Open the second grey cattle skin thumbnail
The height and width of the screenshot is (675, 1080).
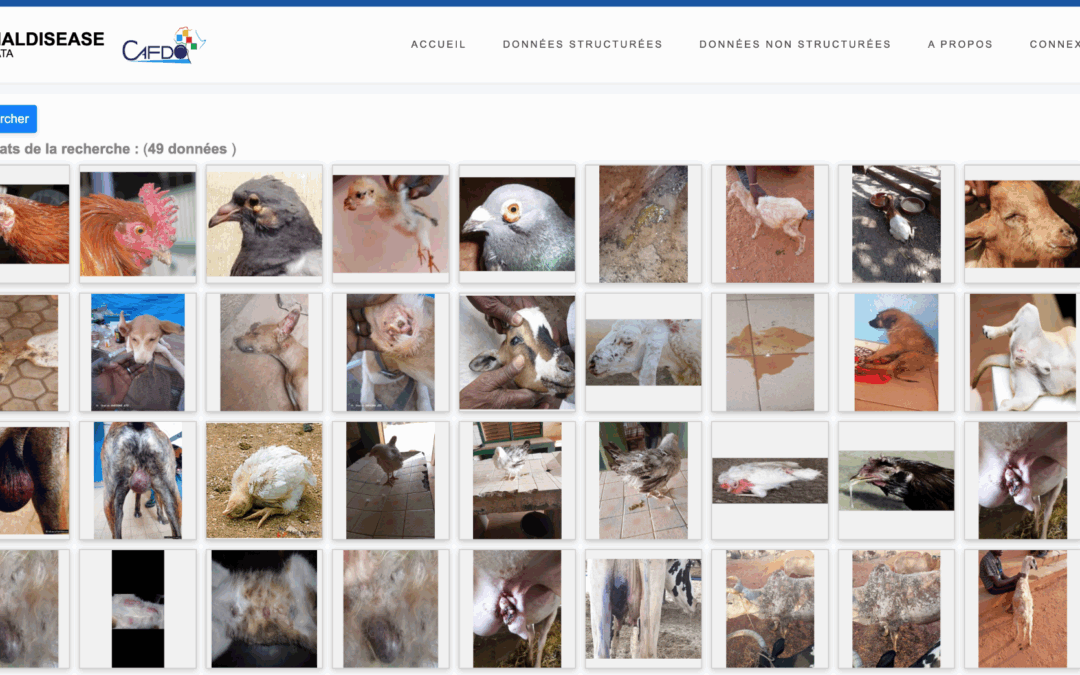pos(896,608)
